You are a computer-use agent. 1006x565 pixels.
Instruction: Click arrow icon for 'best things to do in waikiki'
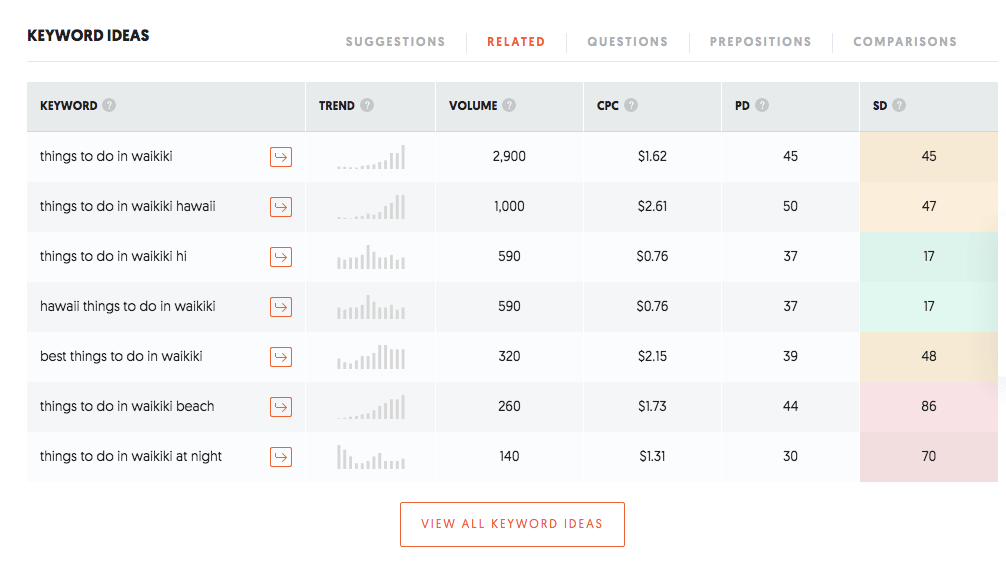click(x=281, y=357)
